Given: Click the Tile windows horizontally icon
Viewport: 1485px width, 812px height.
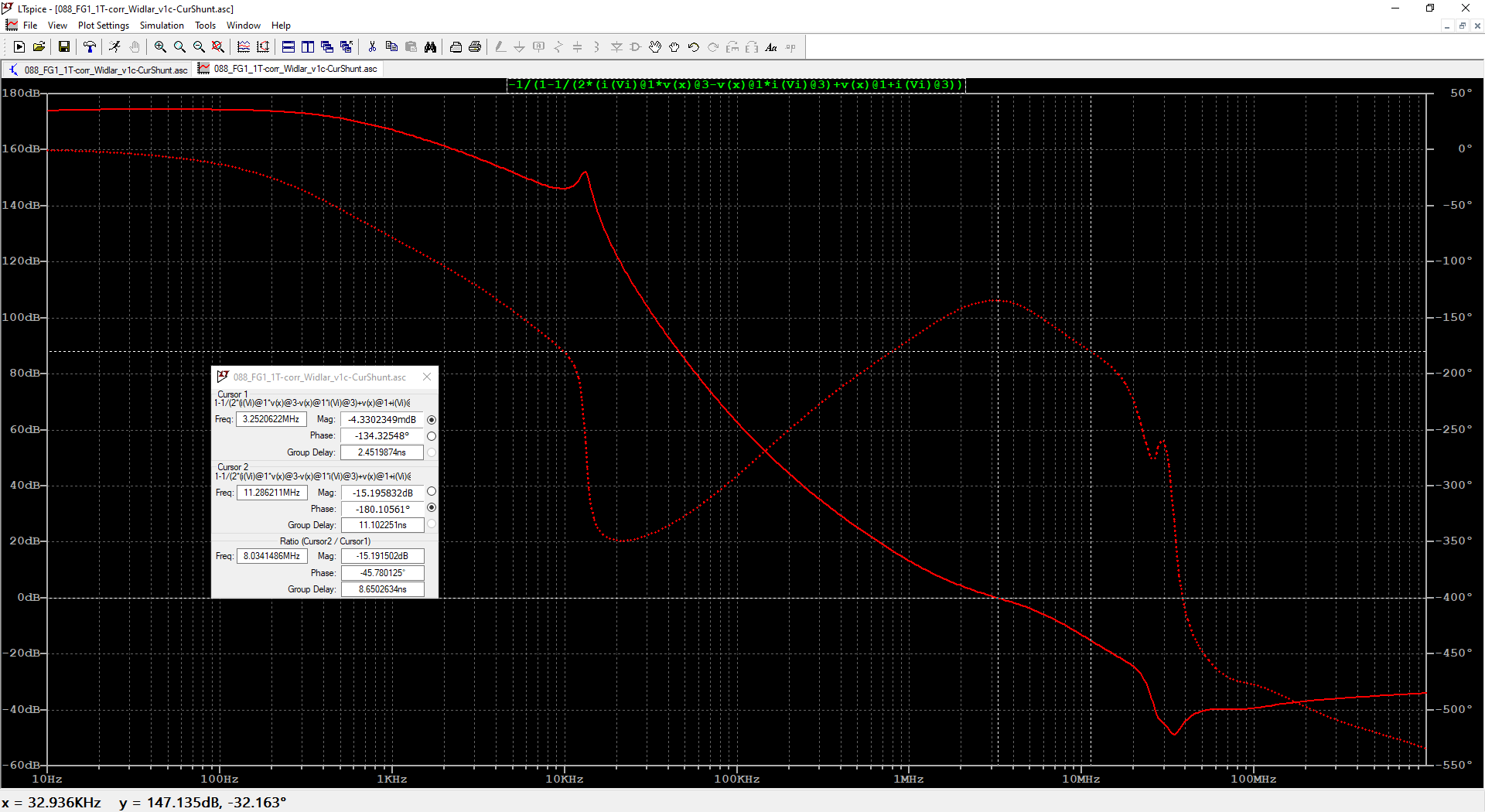Looking at the screenshot, I should point(288,47).
